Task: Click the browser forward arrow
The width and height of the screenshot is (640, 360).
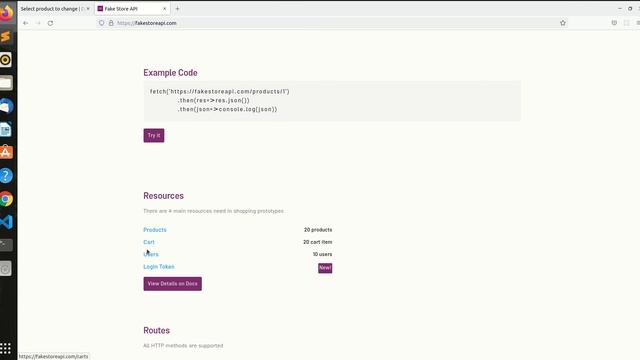Action: pyautogui.click(x=38, y=23)
